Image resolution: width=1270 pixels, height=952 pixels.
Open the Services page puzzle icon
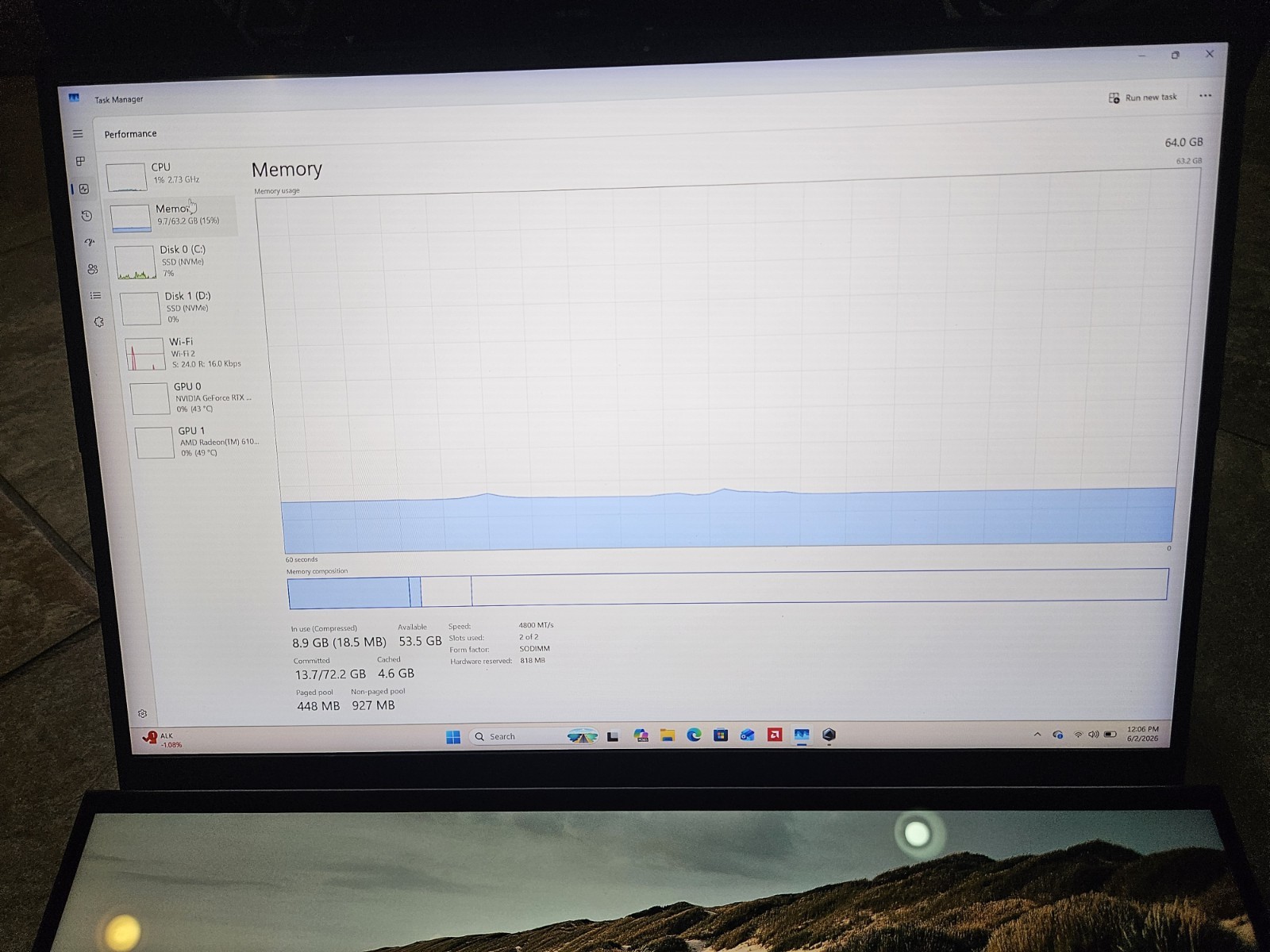tap(98, 322)
